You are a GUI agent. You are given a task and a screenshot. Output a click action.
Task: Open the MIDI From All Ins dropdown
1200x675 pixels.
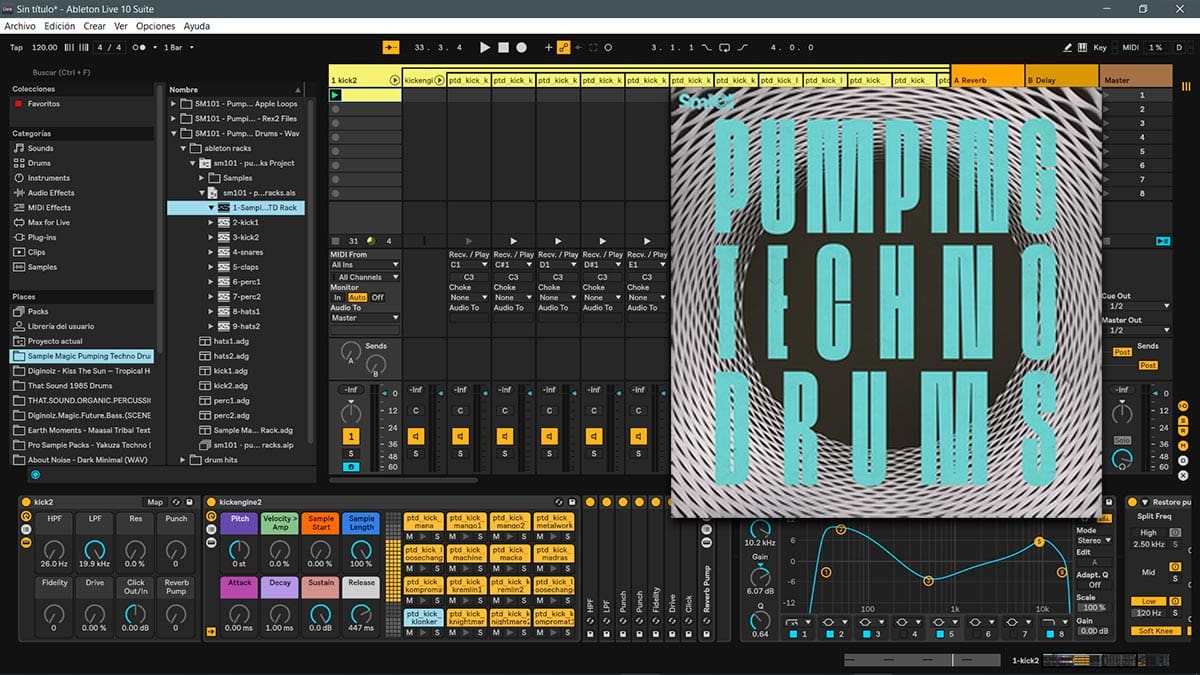(x=364, y=265)
